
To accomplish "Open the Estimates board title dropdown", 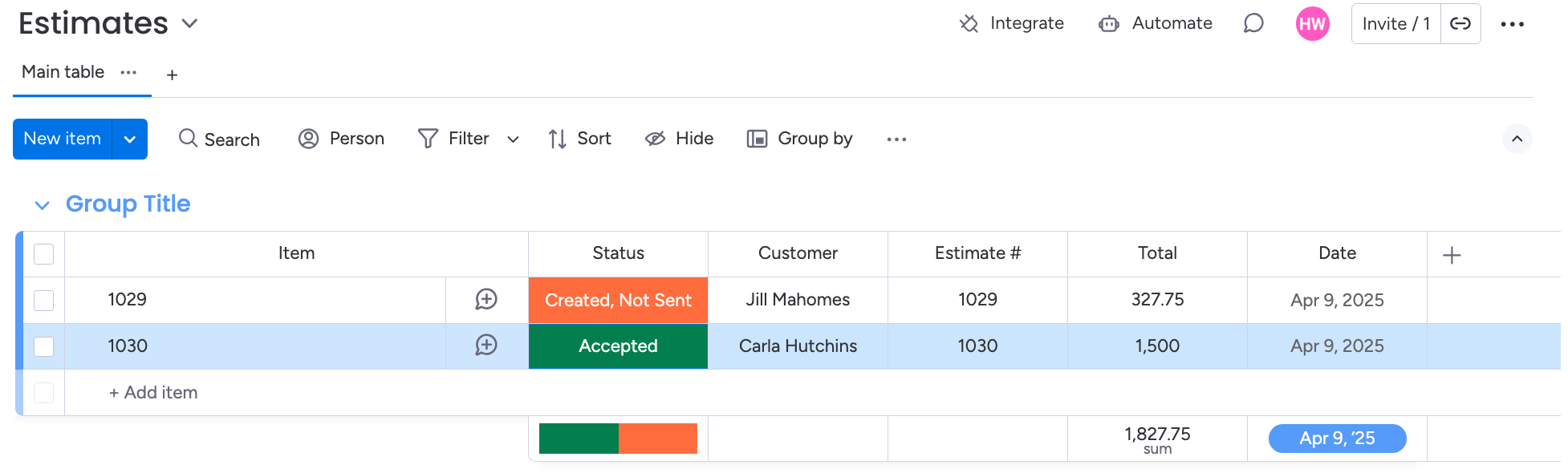I will tap(190, 23).
